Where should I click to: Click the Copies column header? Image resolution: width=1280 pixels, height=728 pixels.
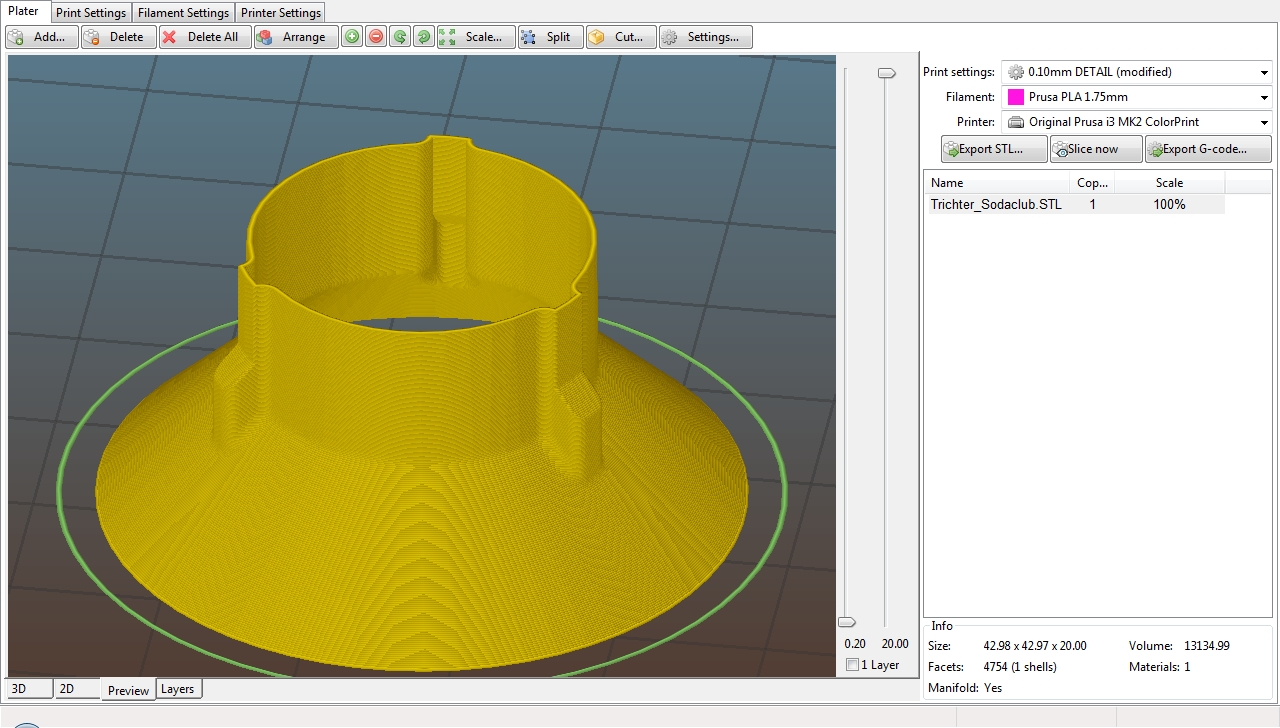tap(1092, 183)
